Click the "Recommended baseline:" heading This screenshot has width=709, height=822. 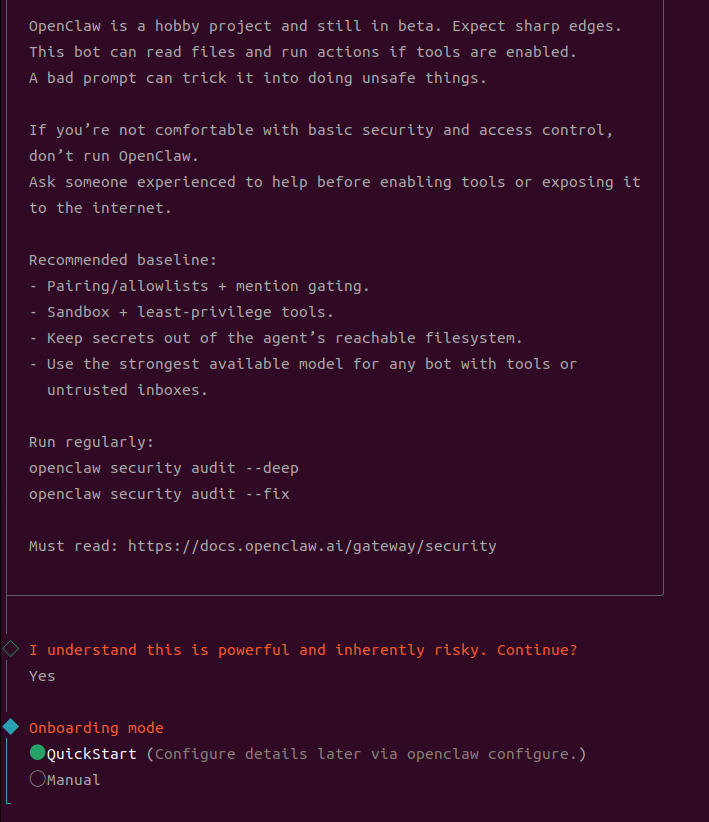tap(122, 260)
